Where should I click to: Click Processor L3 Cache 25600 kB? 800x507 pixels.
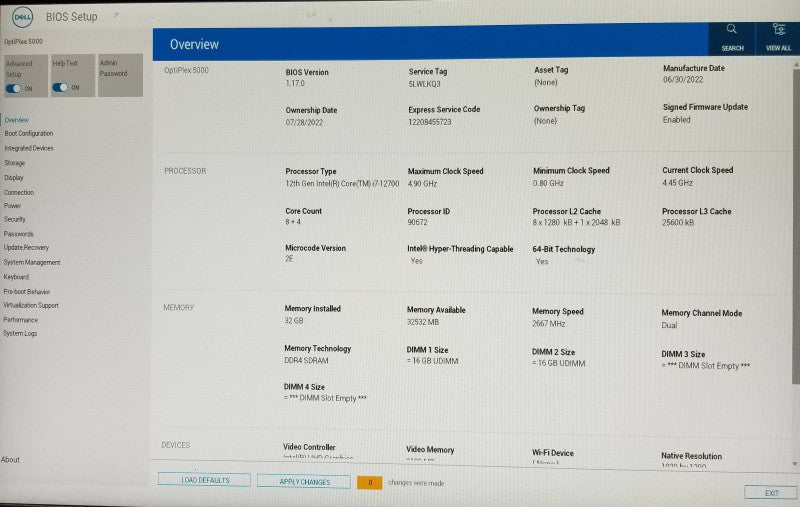pos(678,222)
